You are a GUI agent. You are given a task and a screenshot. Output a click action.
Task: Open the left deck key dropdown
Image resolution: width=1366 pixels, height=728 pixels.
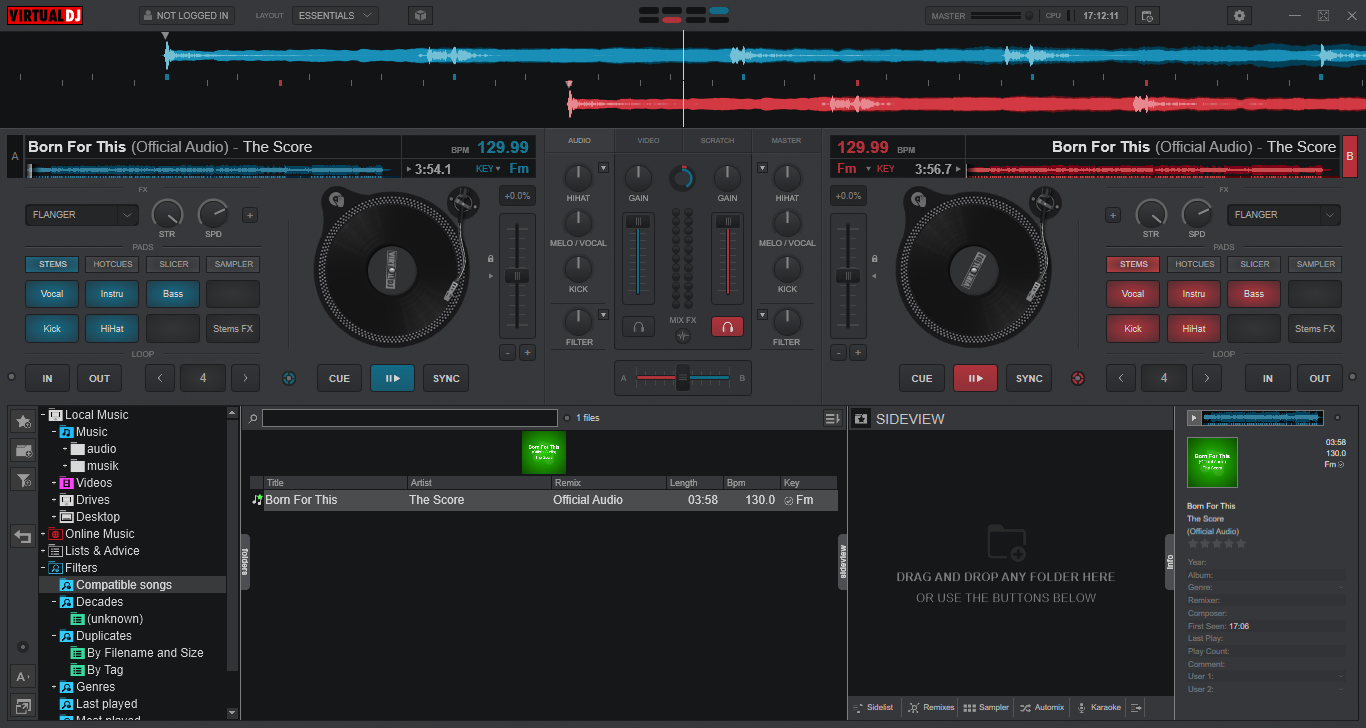click(x=487, y=169)
